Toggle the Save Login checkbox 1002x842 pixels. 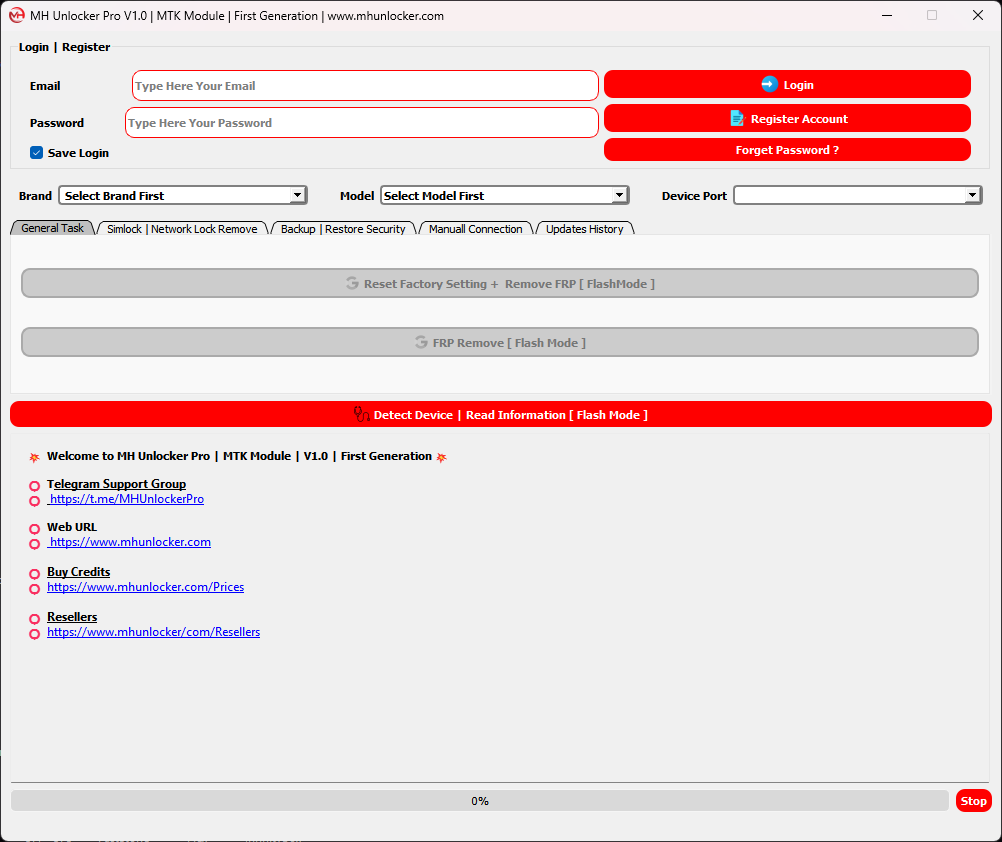(x=37, y=153)
